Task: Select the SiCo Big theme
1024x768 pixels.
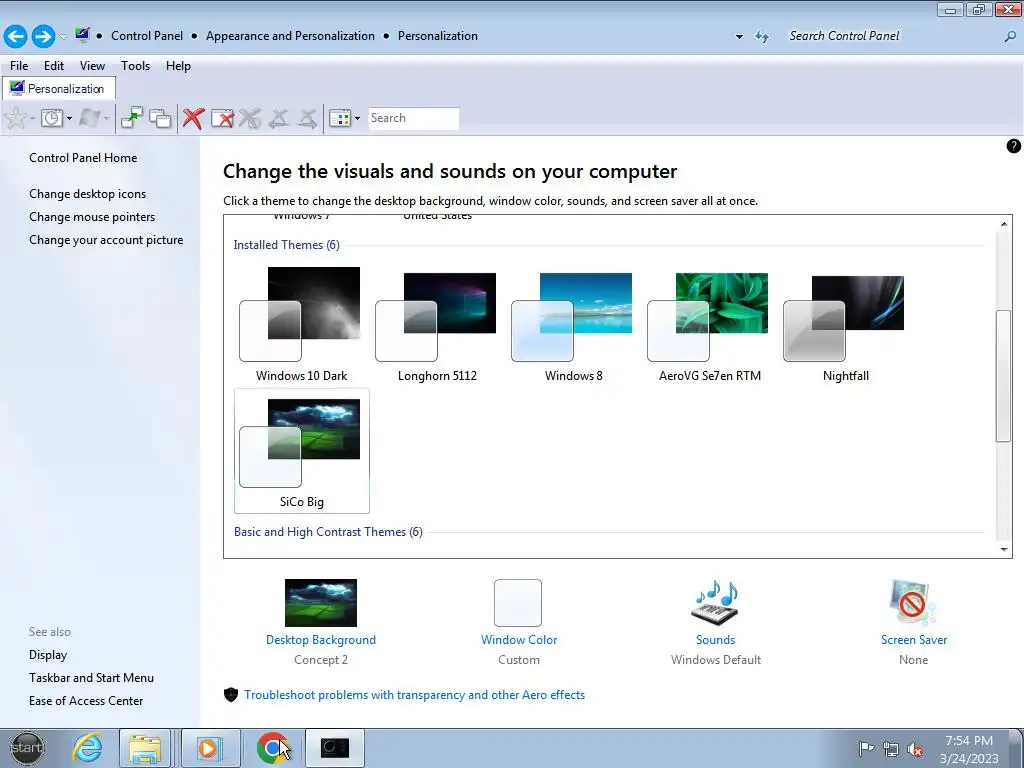Action: pyautogui.click(x=302, y=451)
